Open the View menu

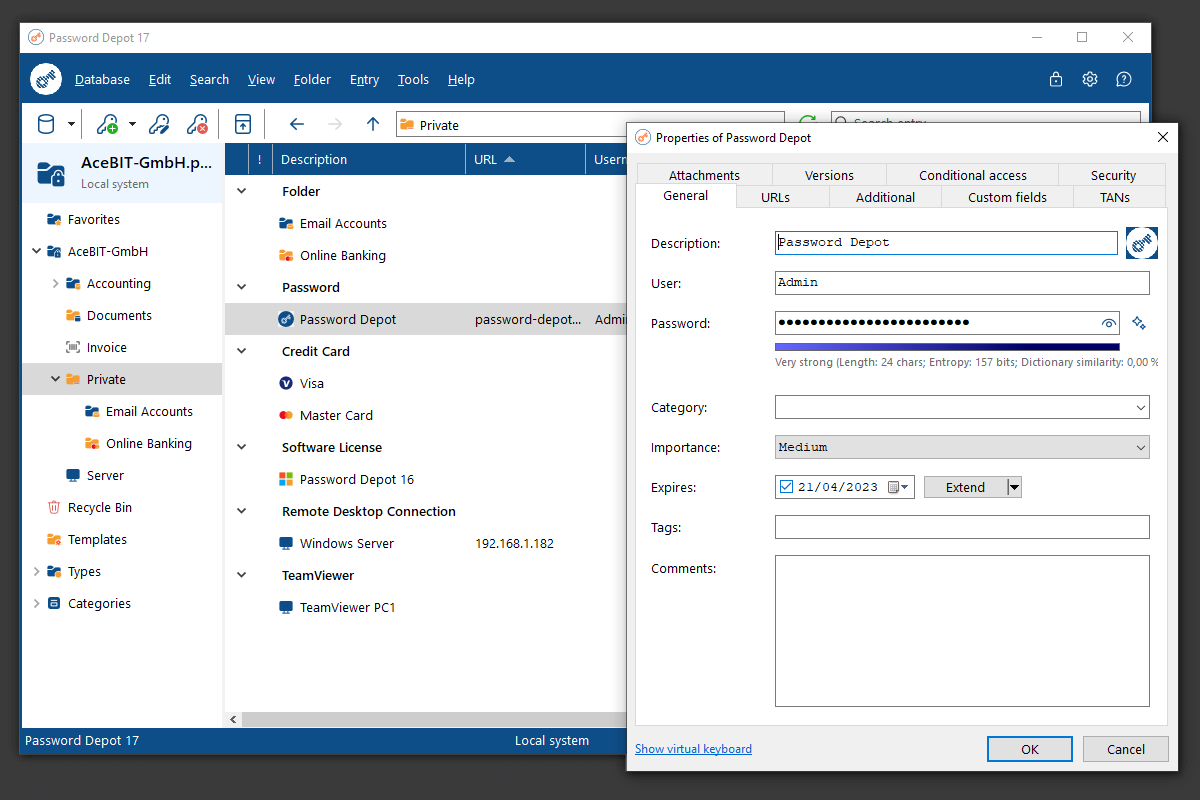(261, 80)
